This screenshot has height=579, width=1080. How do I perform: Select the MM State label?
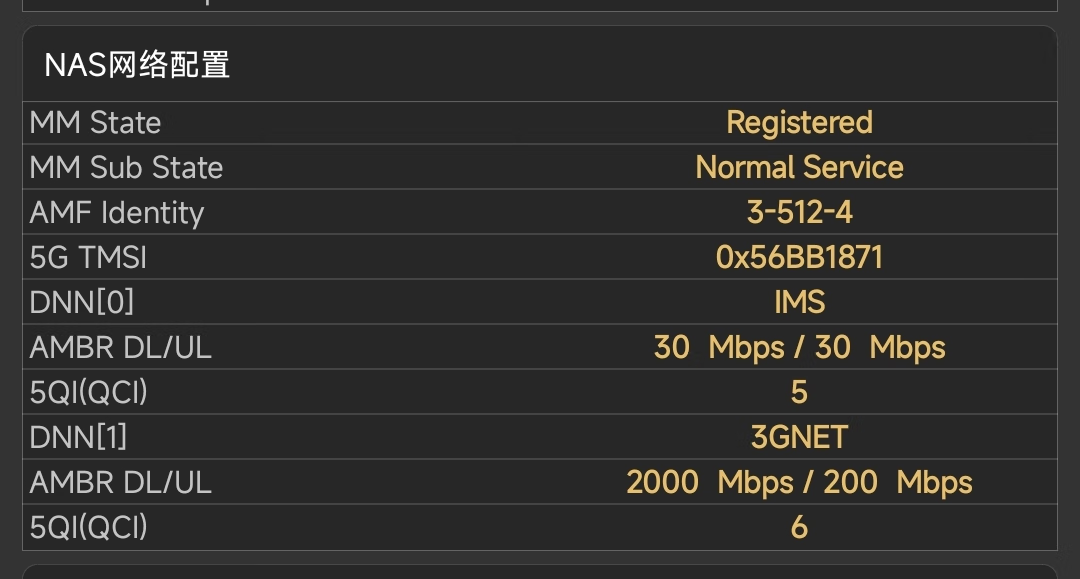pos(96,123)
